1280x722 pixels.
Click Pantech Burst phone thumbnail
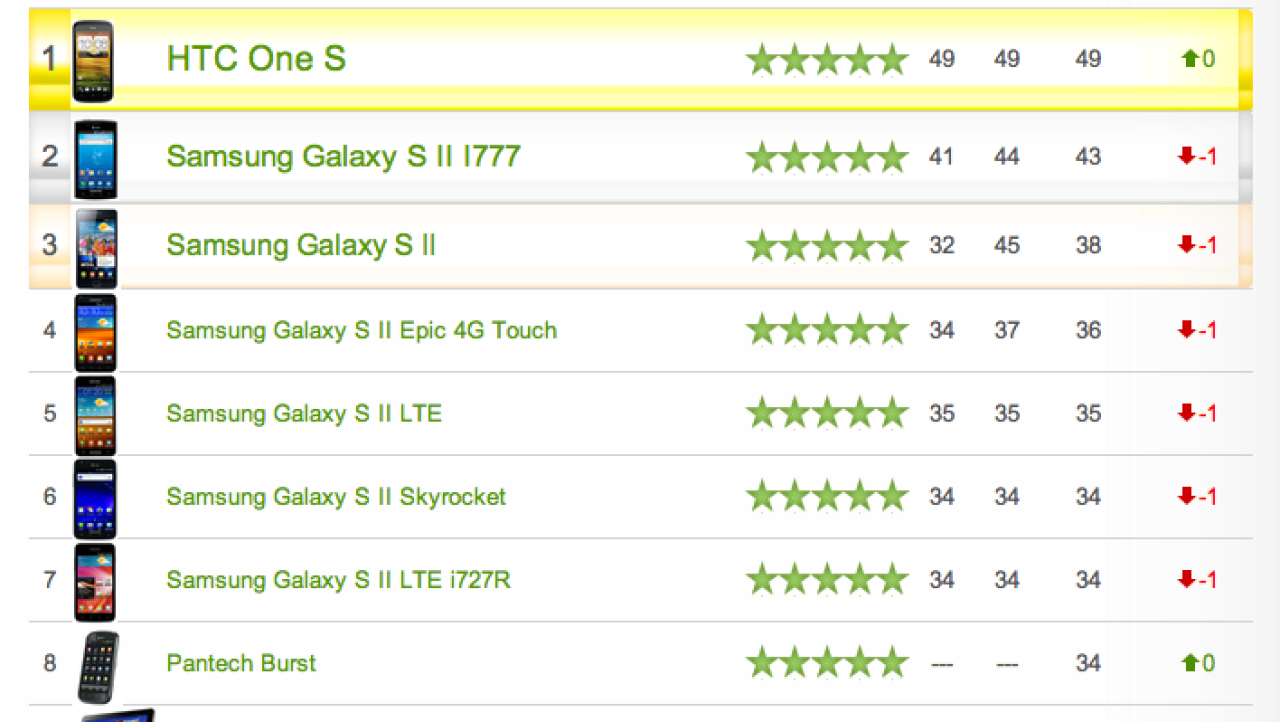(98, 667)
